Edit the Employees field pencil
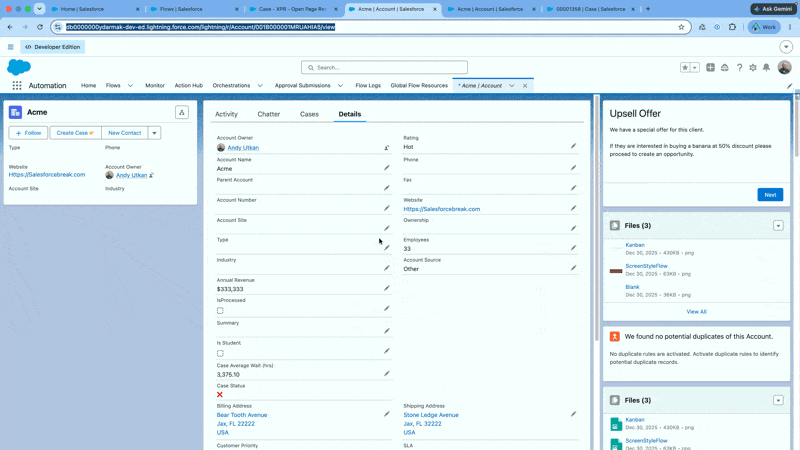The width and height of the screenshot is (800, 450). coord(573,248)
